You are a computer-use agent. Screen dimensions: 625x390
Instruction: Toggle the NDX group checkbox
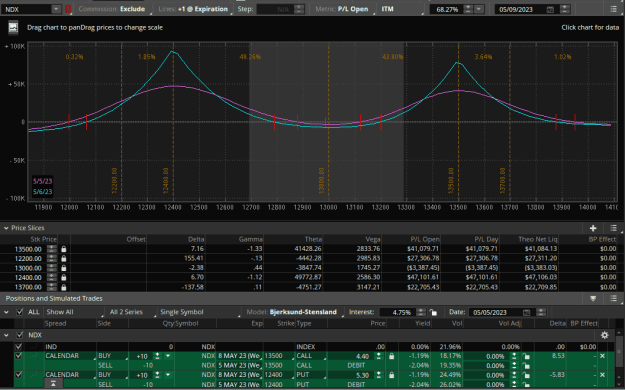click(19, 335)
